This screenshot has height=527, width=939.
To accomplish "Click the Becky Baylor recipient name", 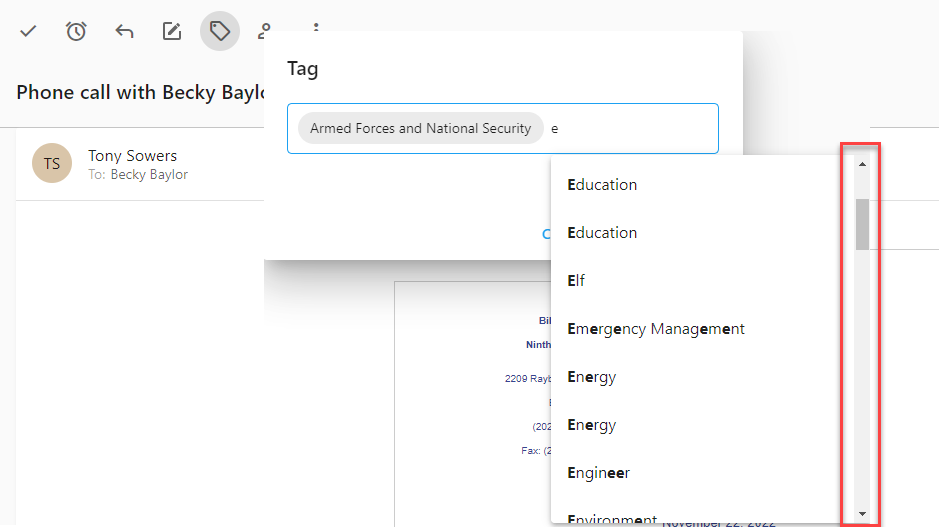I will pos(149,174).
